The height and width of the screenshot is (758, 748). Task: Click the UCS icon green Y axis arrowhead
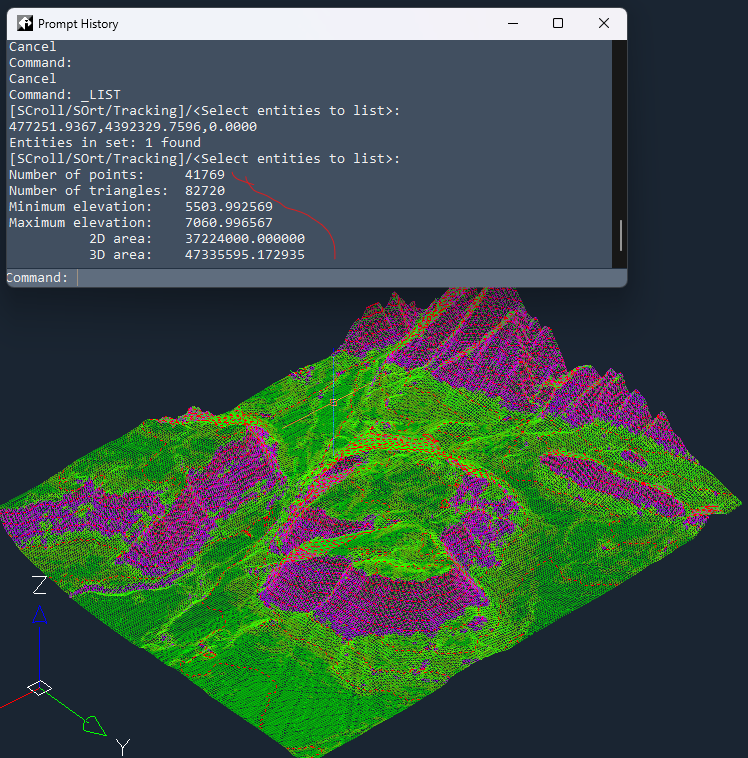93,724
